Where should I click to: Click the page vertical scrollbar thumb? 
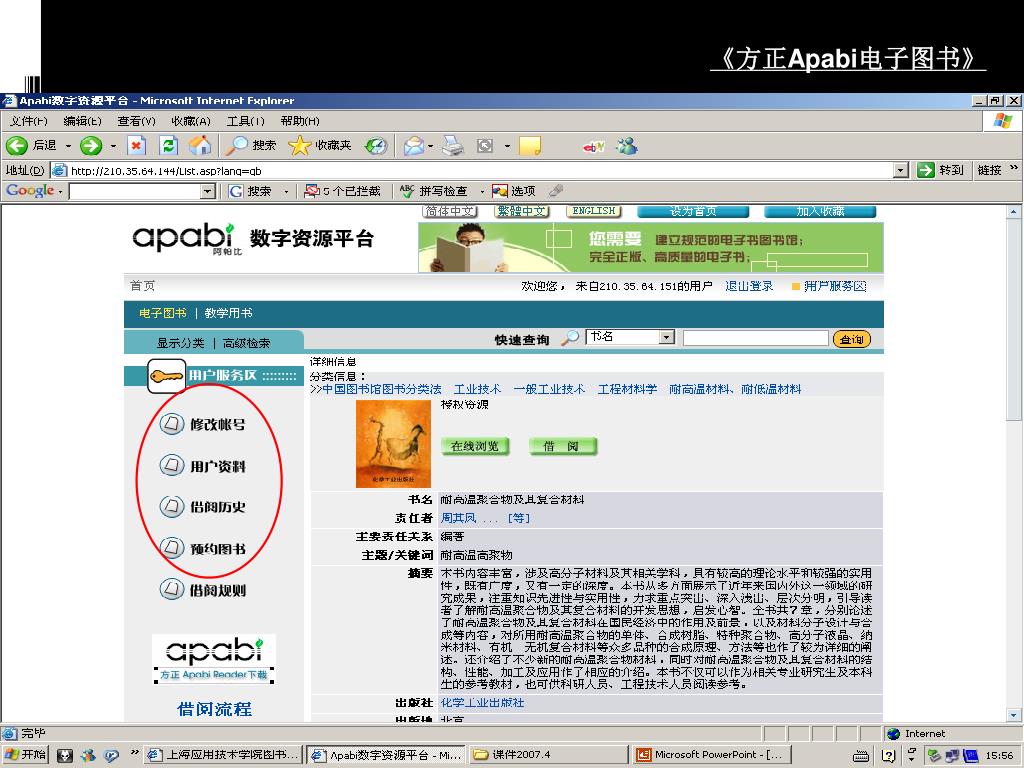(x=1013, y=320)
